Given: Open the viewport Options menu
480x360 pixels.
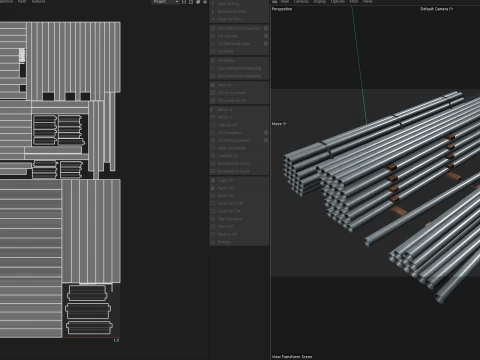Looking at the screenshot, I should 338,2.
